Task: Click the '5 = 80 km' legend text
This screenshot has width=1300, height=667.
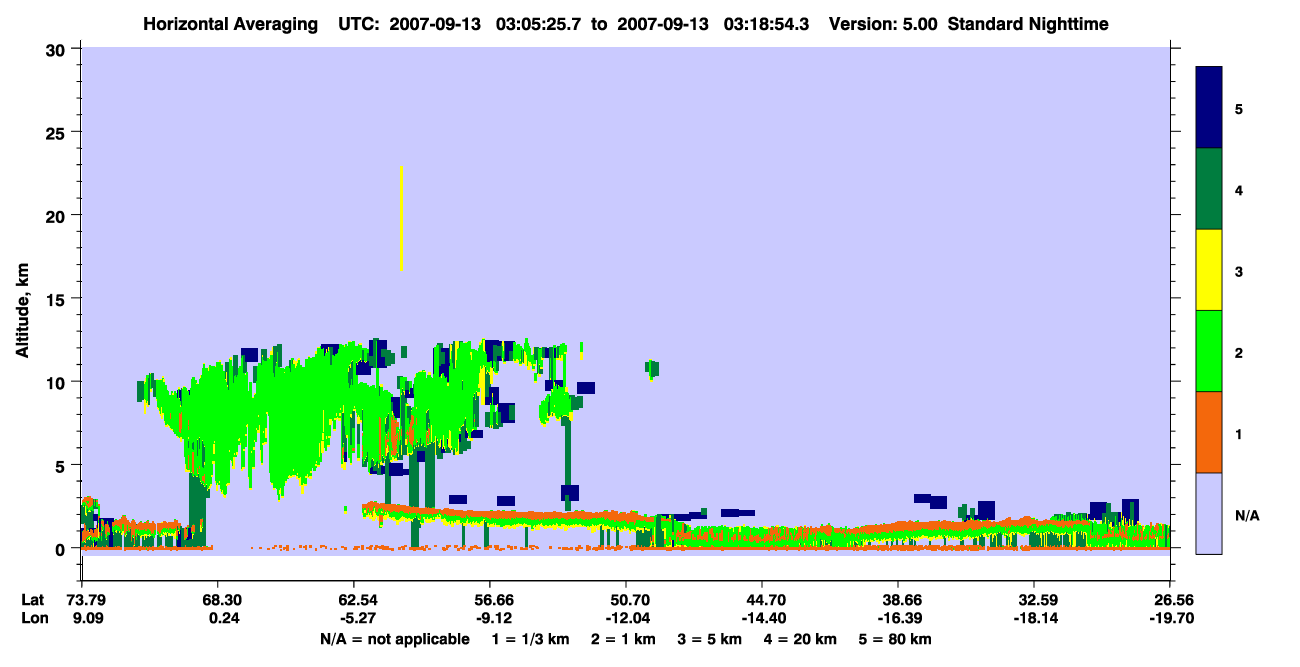Action: click(x=896, y=639)
